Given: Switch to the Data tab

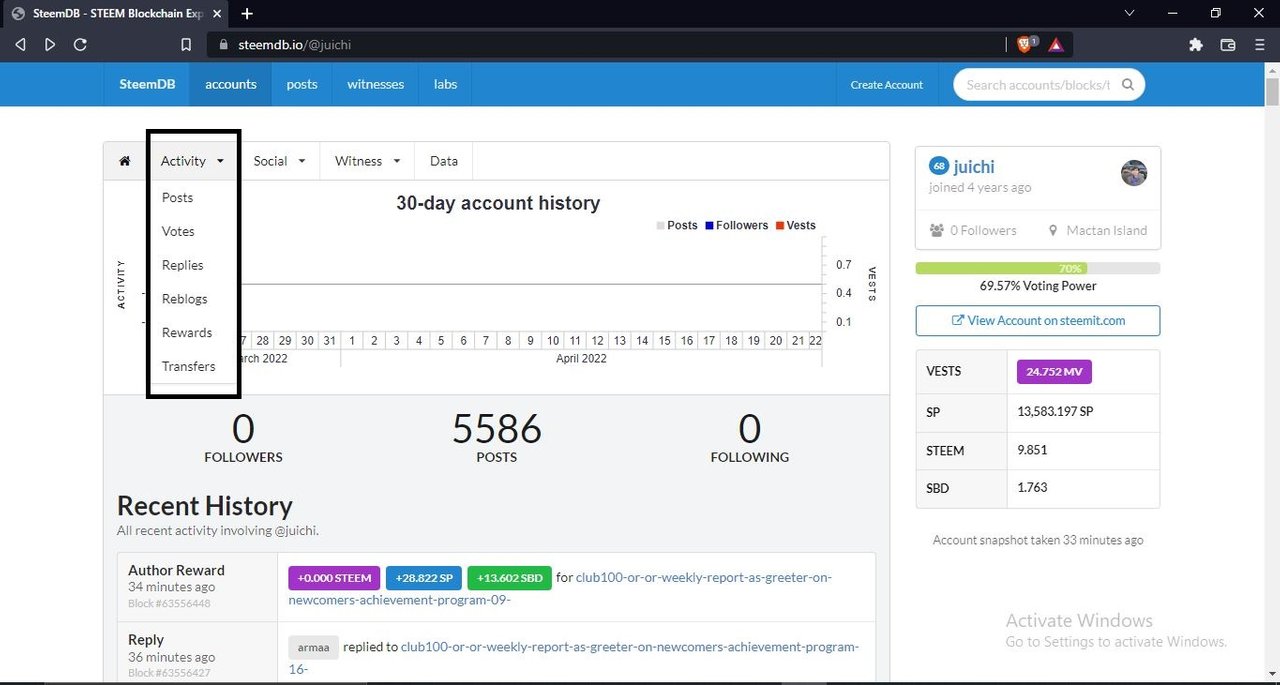Looking at the screenshot, I should [444, 161].
